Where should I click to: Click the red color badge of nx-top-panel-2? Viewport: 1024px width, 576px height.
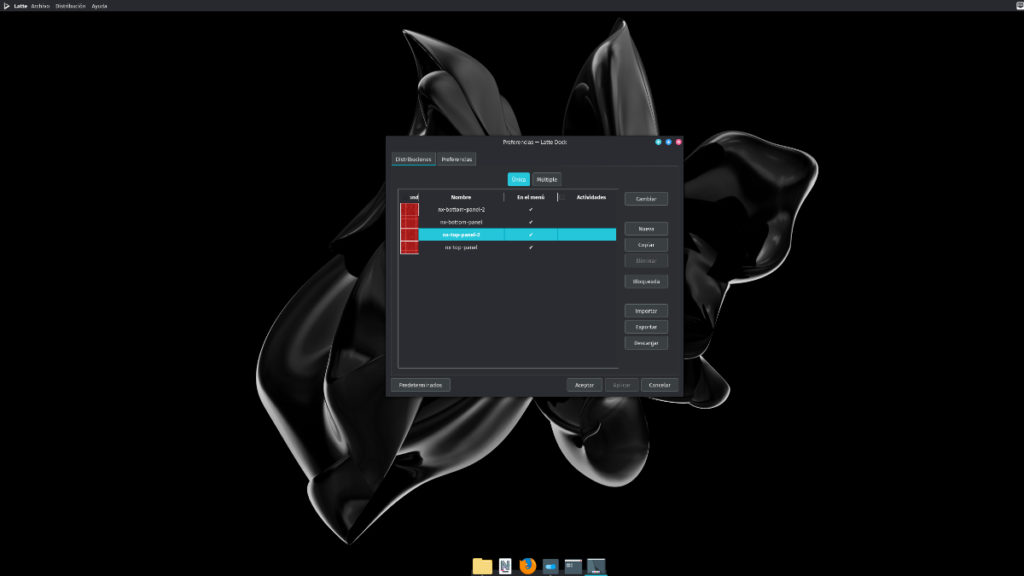(x=410, y=235)
